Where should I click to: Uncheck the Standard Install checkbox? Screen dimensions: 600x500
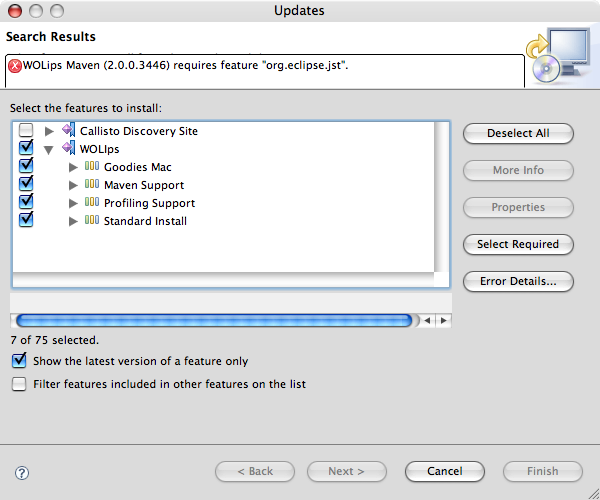(26, 219)
